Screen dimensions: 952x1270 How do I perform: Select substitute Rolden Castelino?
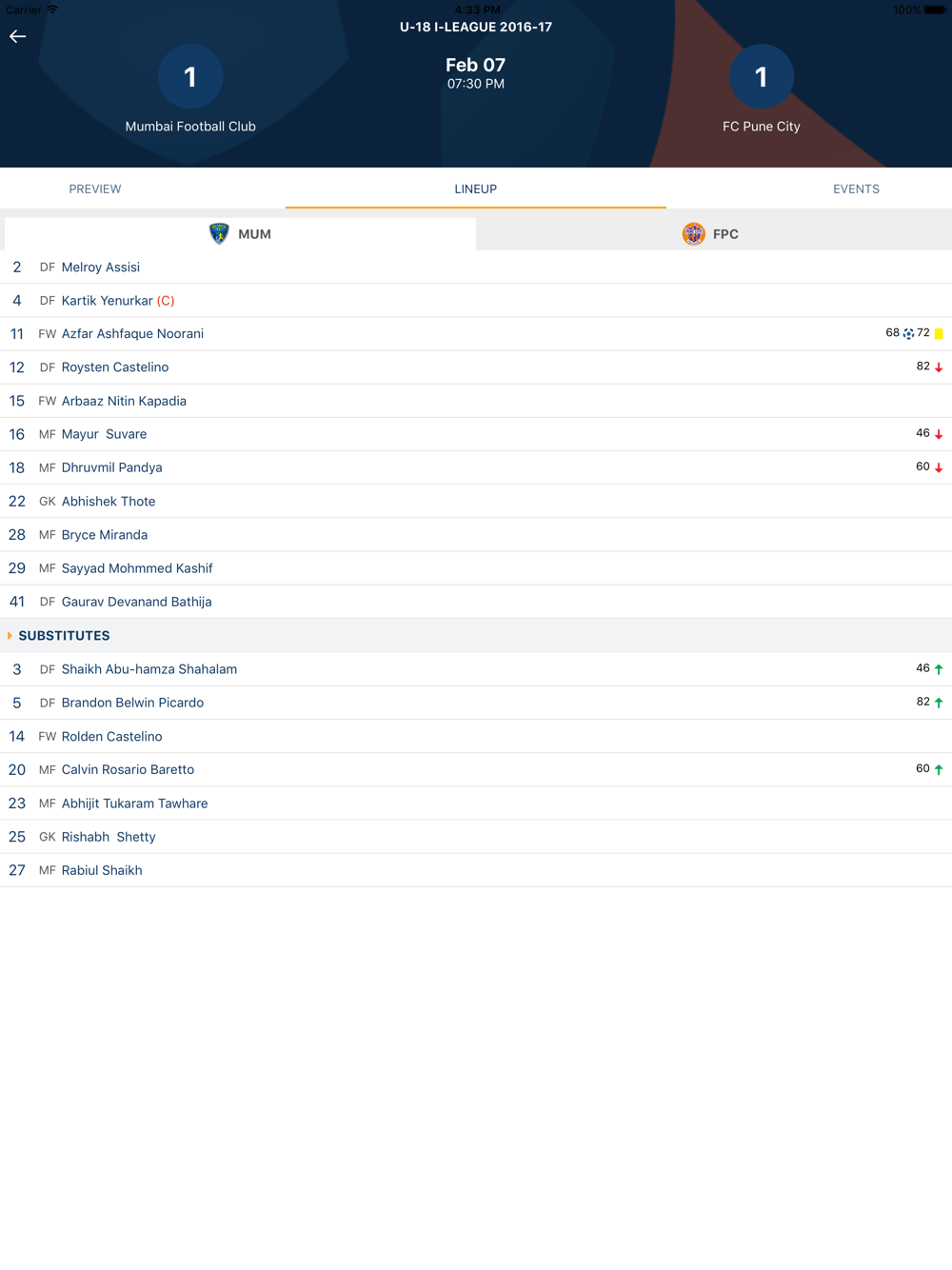tap(476, 736)
